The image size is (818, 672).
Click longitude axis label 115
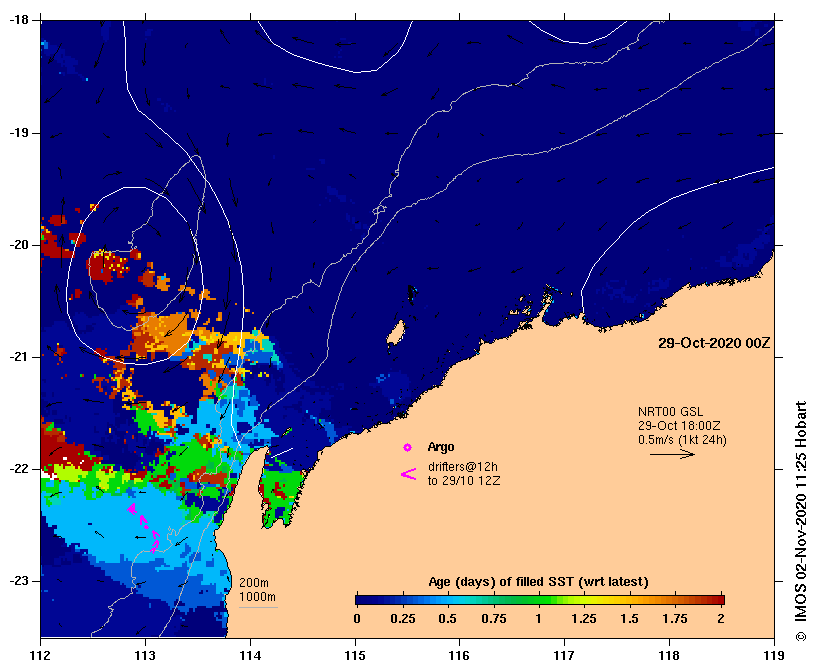click(x=355, y=655)
